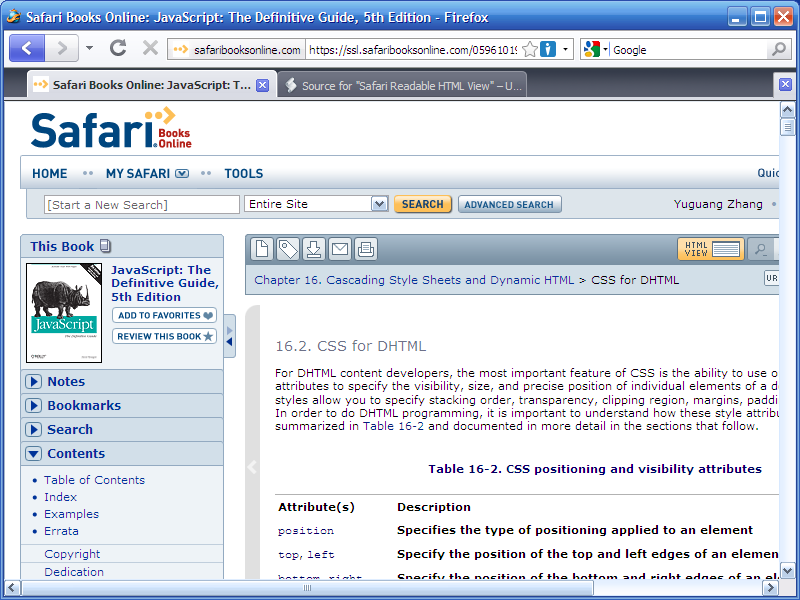Close the Safari Books Online tab
This screenshot has height=600, width=800.
(x=262, y=85)
